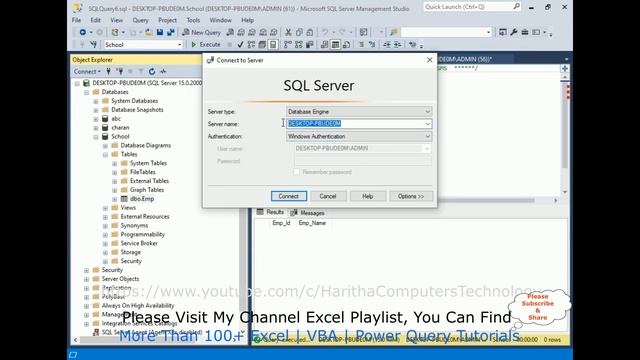Image resolution: width=640 pixels, height=360 pixels.
Task: Select the Programmability folder
Action: pos(142,234)
